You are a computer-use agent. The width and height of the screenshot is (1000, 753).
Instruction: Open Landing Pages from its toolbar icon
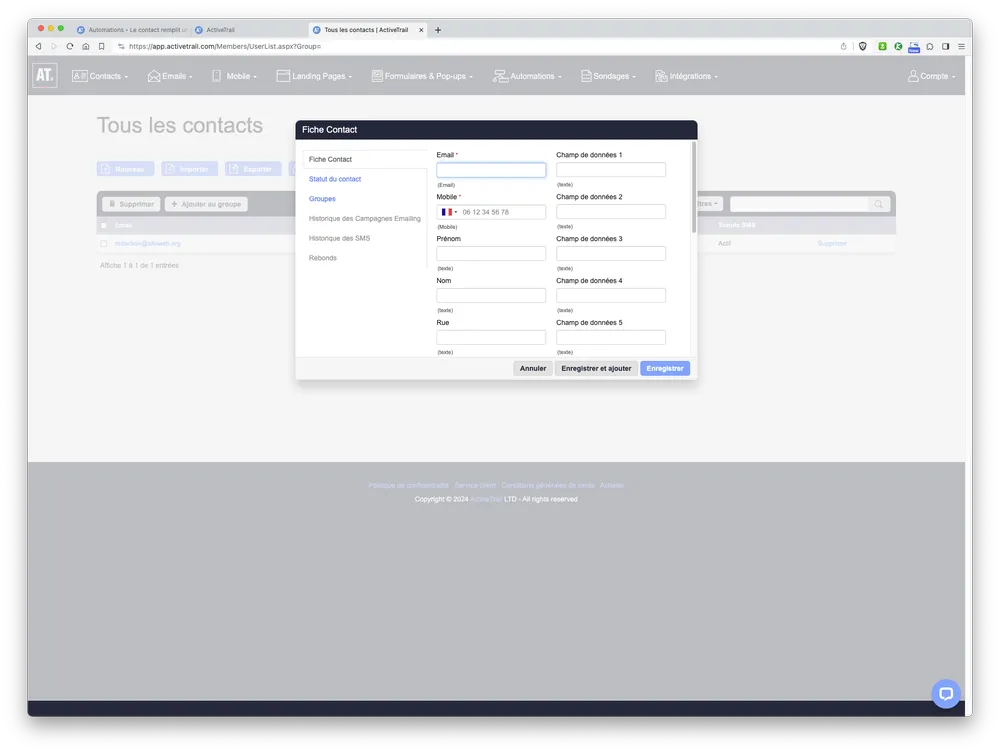click(x=283, y=75)
